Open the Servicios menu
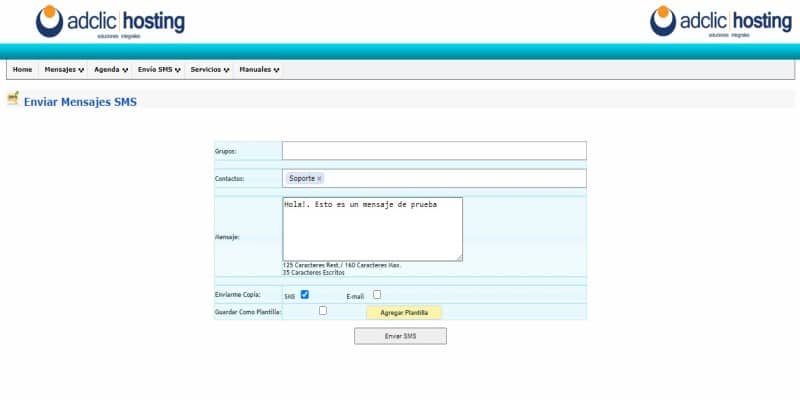The image size is (800, 400). [210, 70]
